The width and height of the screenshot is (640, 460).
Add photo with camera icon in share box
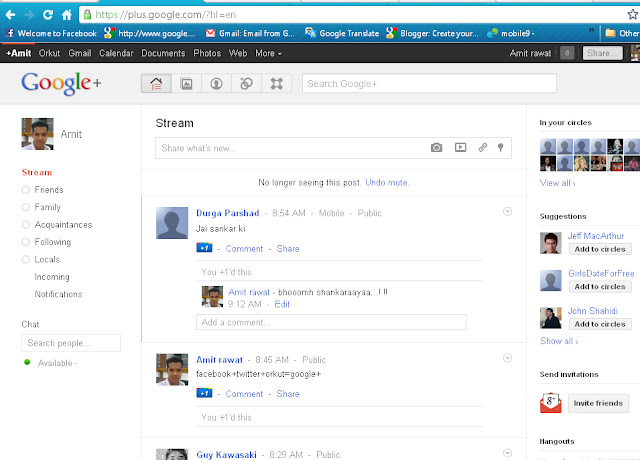click(436, 147)
